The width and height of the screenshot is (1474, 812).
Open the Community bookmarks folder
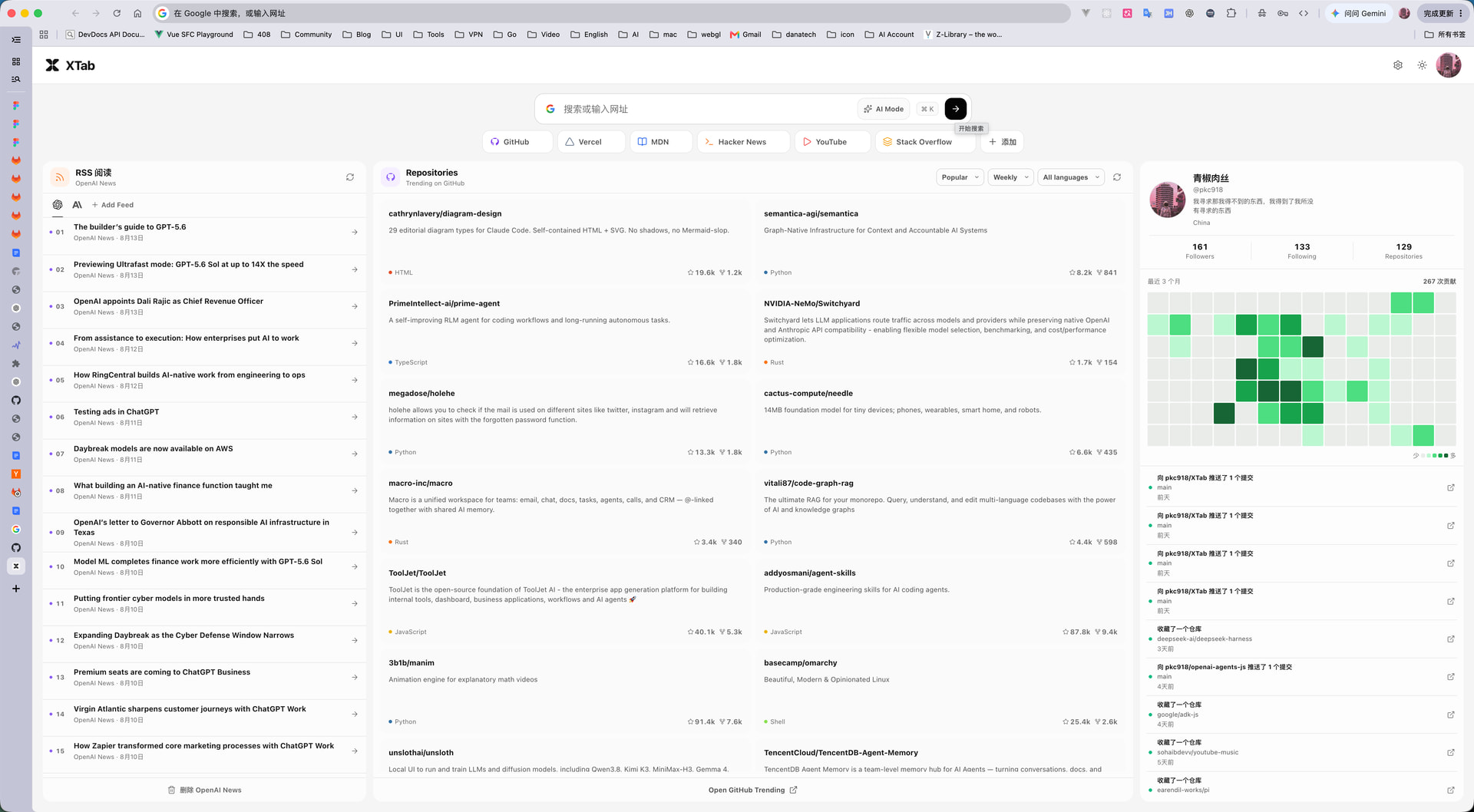[x=306, y=35]
